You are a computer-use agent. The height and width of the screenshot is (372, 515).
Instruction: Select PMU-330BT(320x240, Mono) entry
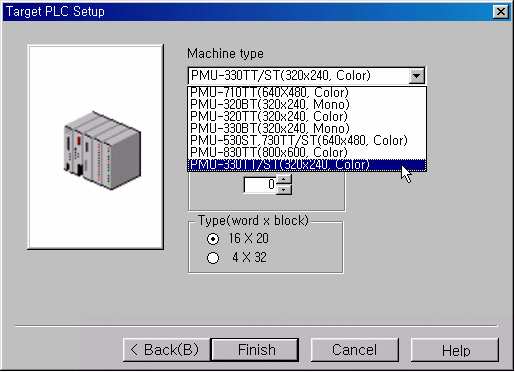point(307,128)
